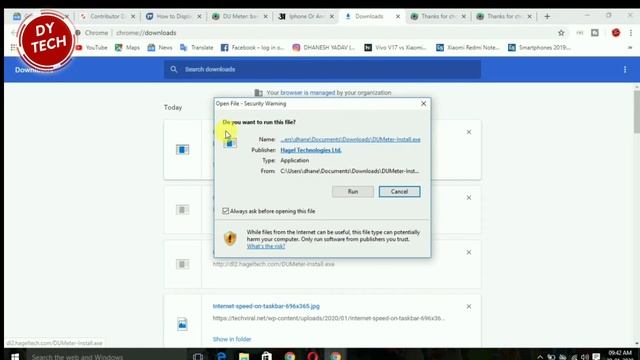Open the Vivo V17 vs Xiaomi bookmark
The height and width of the screenshot is (360, 640).
(x=396, y=48)
